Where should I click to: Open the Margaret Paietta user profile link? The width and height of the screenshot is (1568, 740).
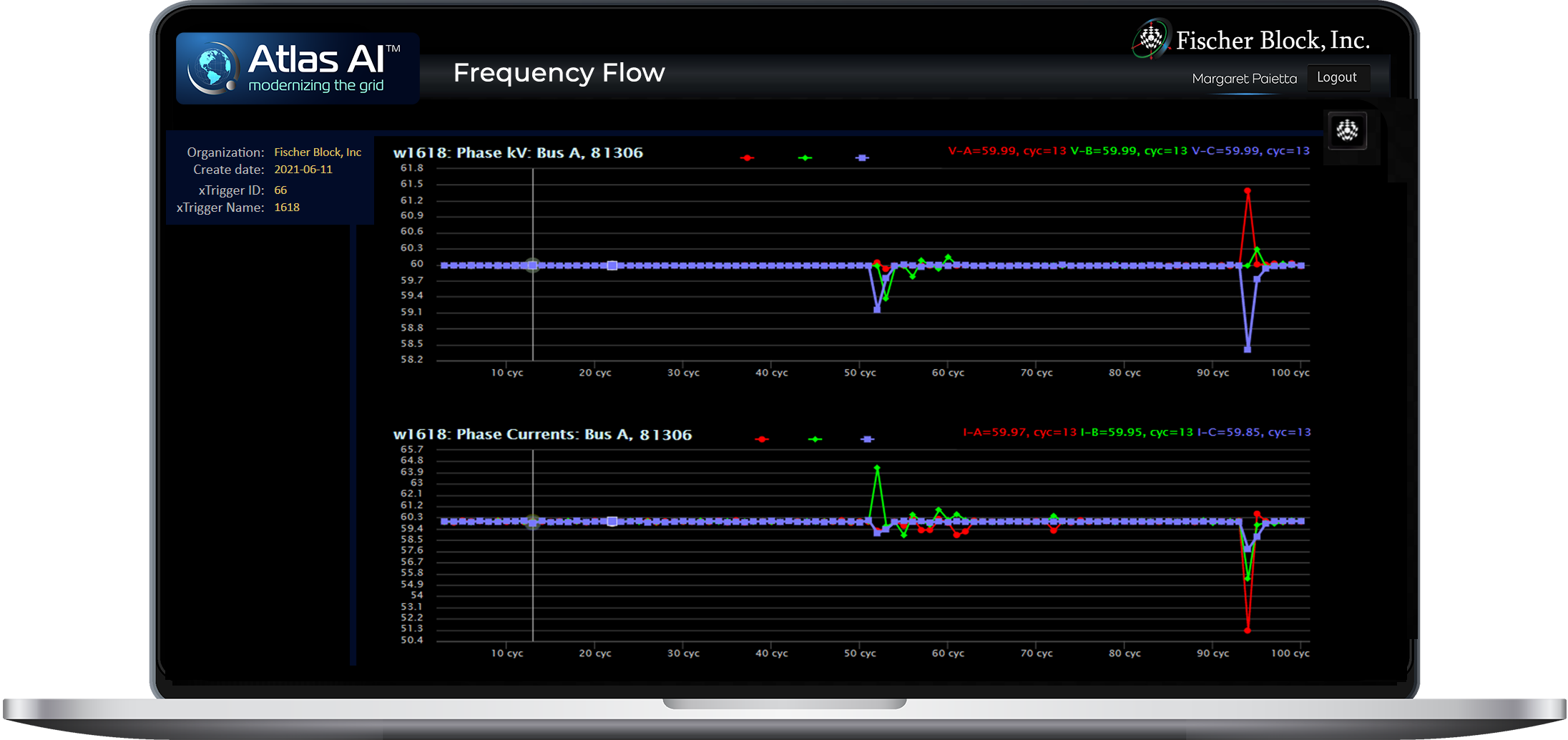(1244, 79)
